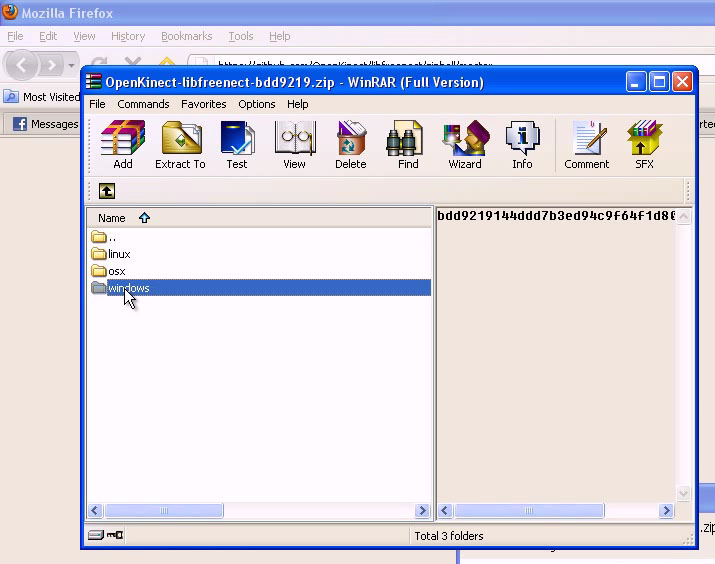This screenshot has width=715, height=564.
Task: Click the archive comment hash text
Action: point(556,215)
